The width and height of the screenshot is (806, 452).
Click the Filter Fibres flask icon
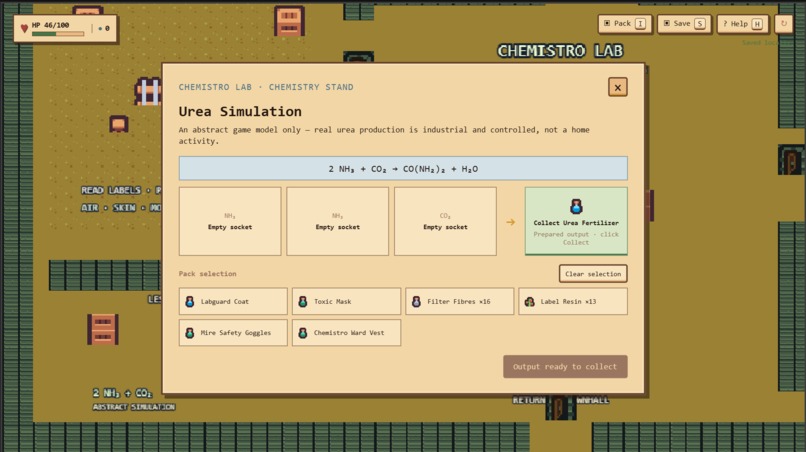pos(416,301)
